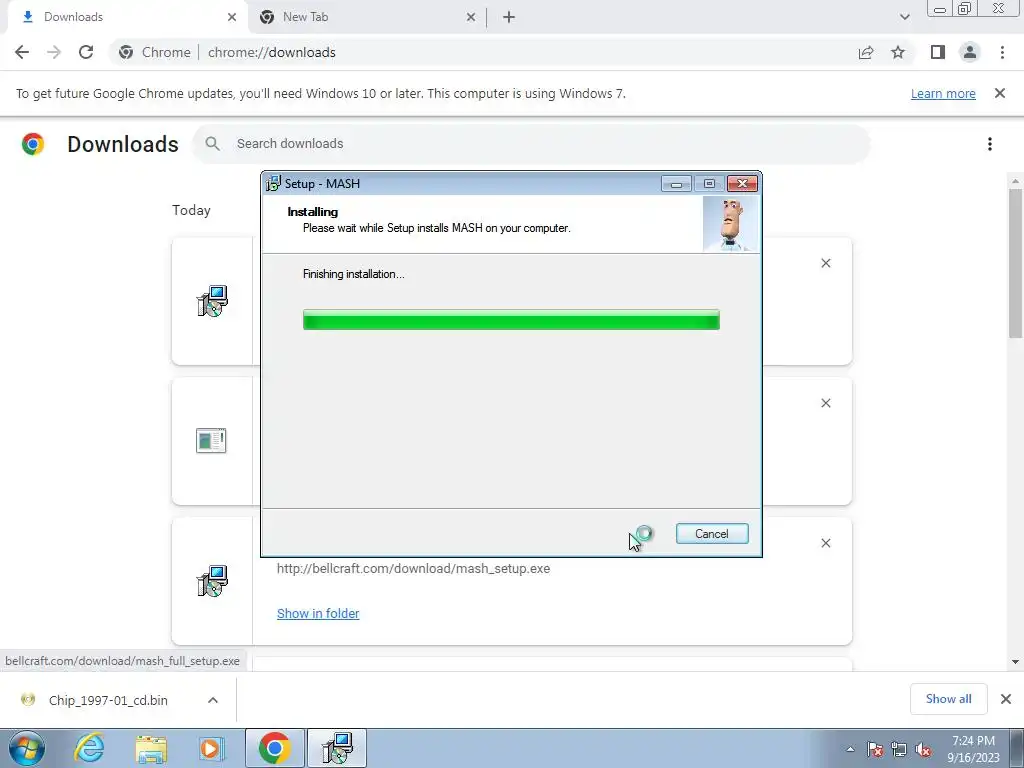Click the "Today" date heading
This screenshot has height=768, width=1024.
pos(191,210)
